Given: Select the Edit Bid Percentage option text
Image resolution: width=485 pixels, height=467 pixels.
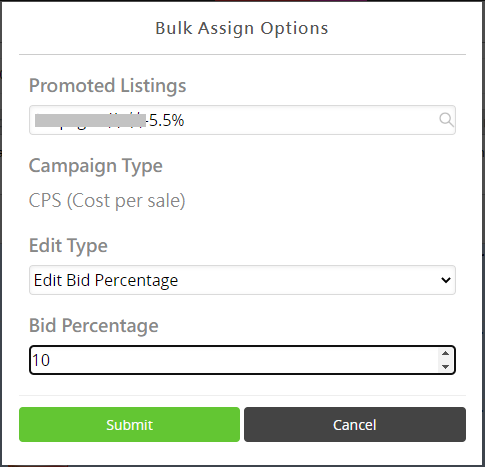Looking at the screenshot, I should [106, 280].
